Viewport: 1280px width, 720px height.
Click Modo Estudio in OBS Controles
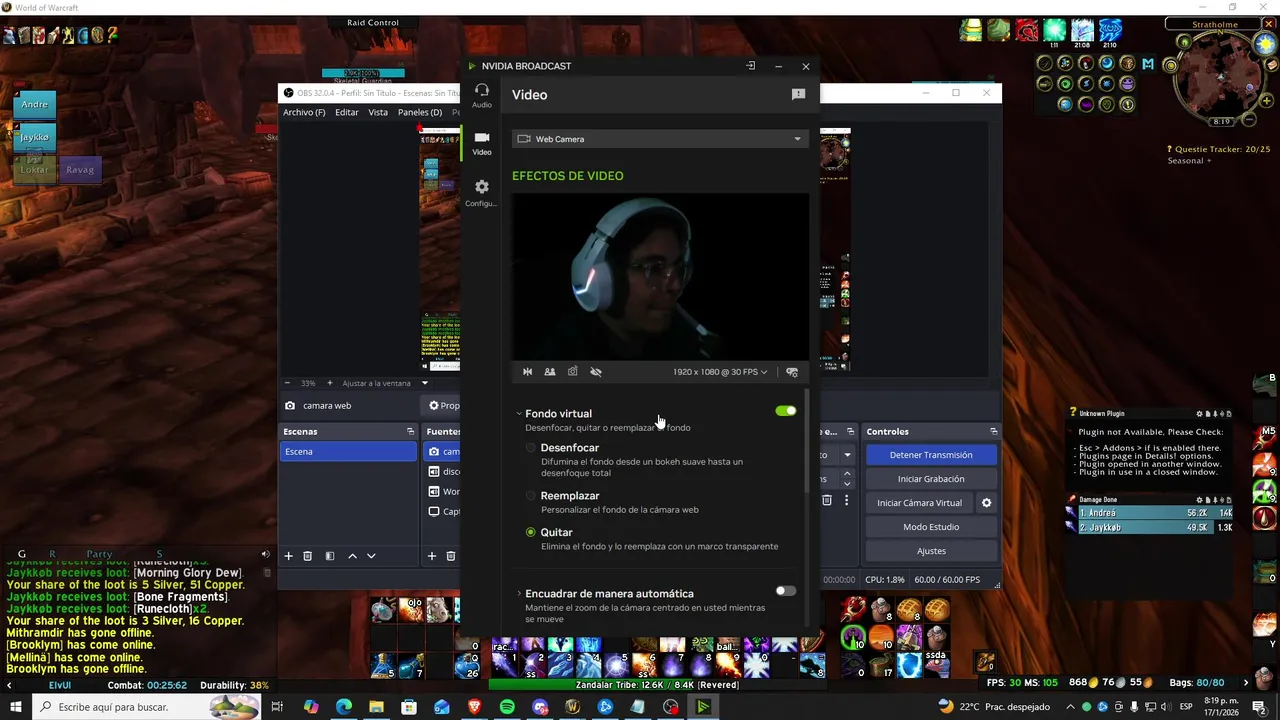931,527
